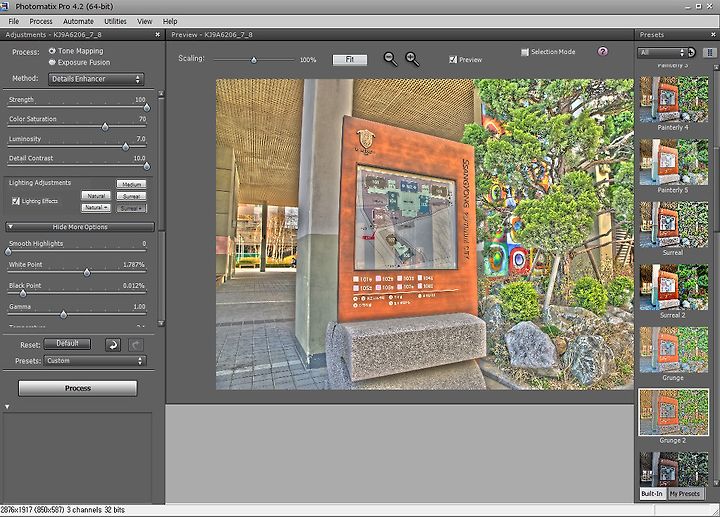Choose the Surreal + lighting button

pyautogui.click(x=131, y=208)
